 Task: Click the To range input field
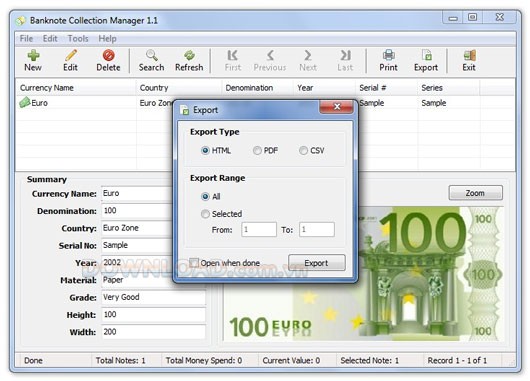[317, 230]
